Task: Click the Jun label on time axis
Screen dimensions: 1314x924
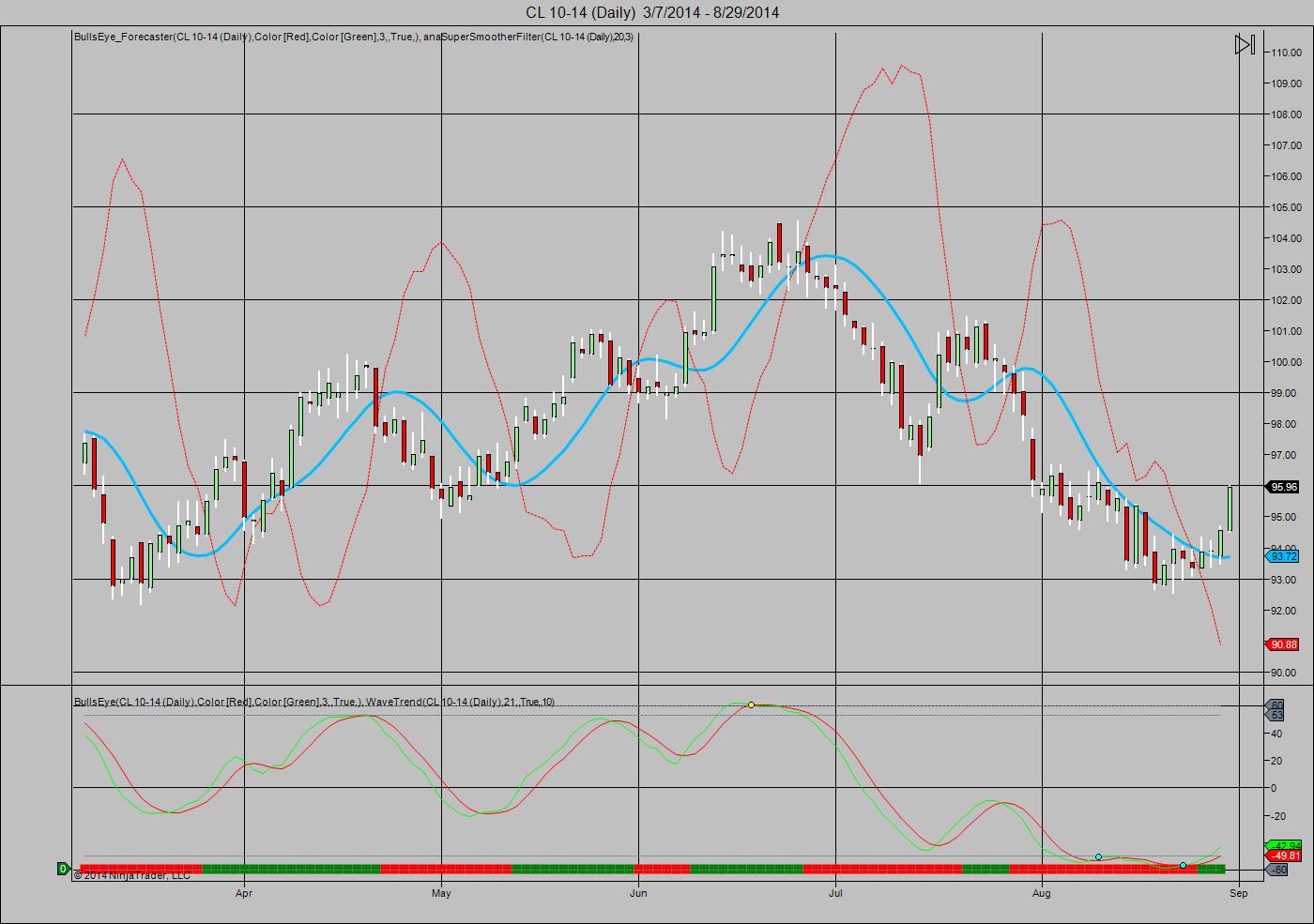Action: (x=638, y=893)
